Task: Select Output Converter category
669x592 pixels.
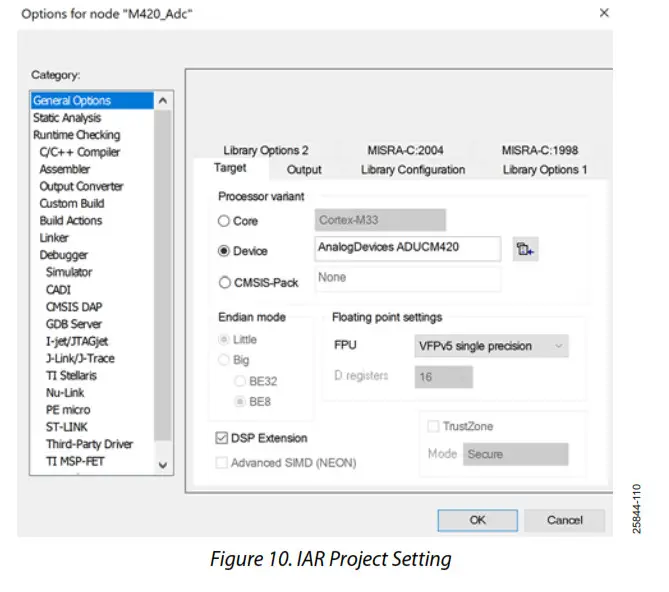Action: click(92, 186)
